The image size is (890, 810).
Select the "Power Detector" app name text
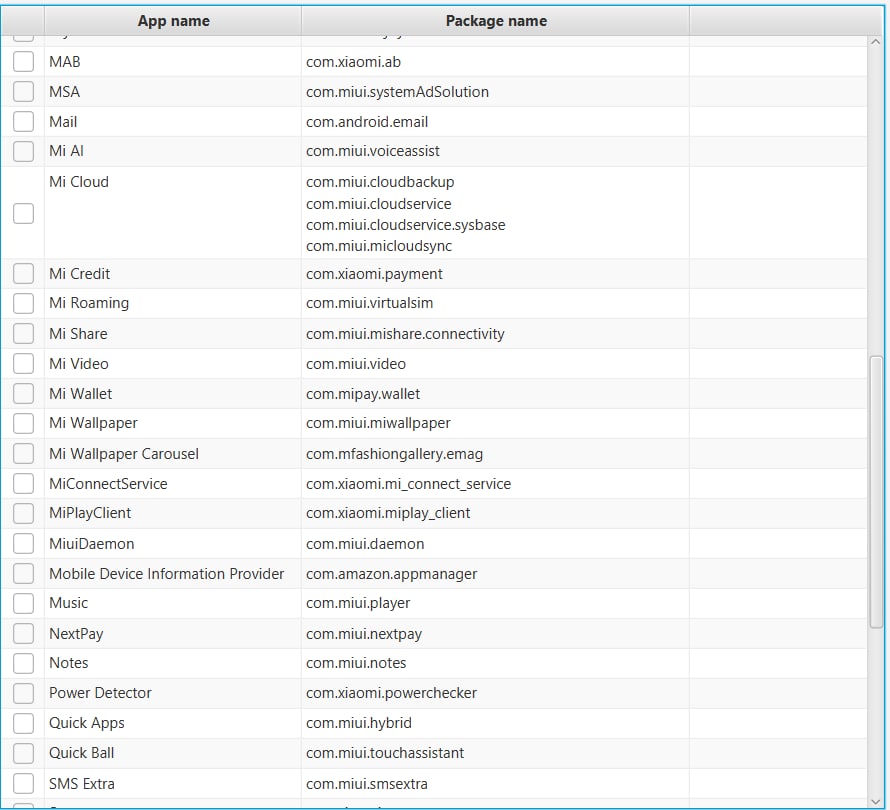pyautogui.click(x=100, y=693)
